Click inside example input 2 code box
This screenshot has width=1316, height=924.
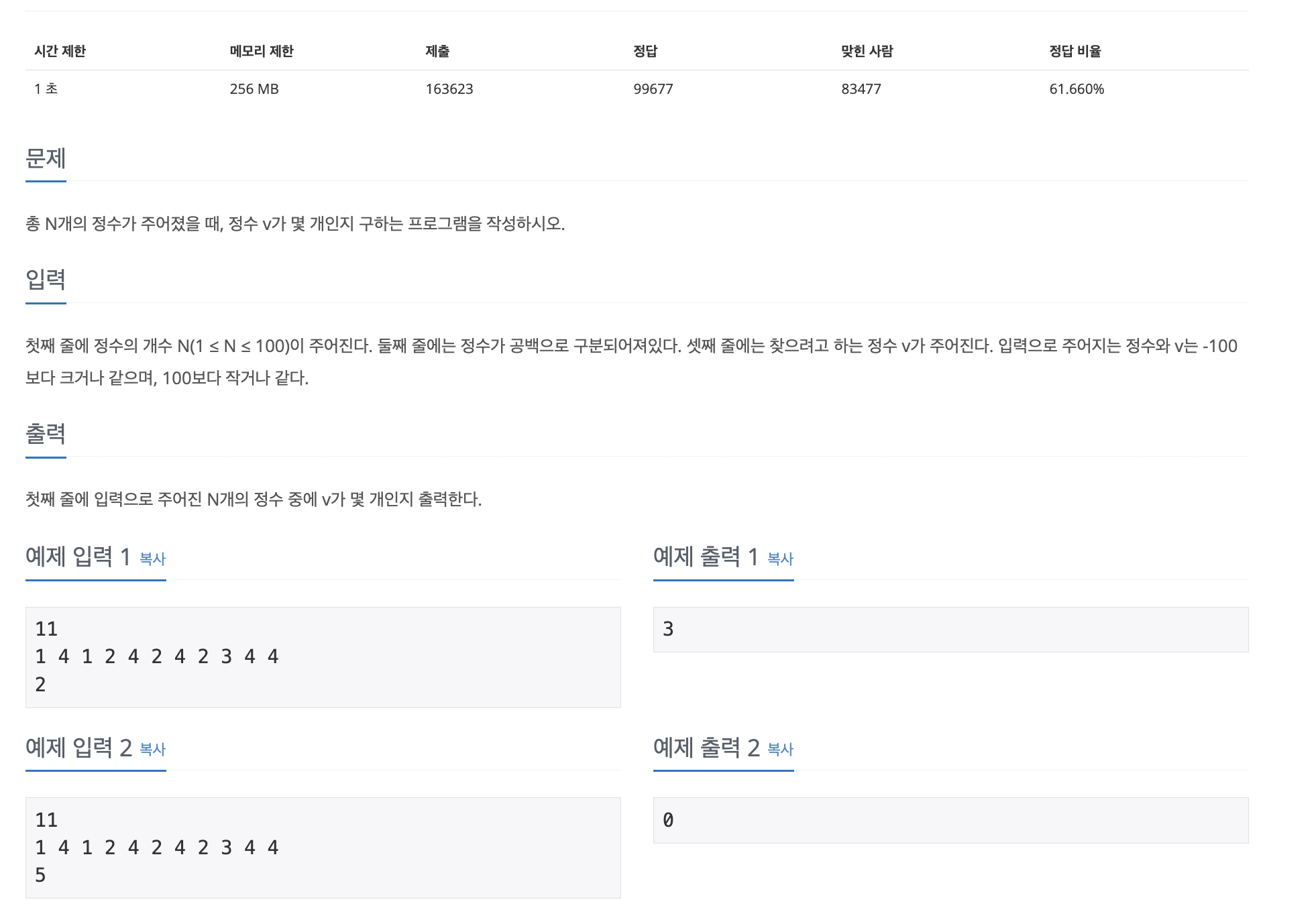coord(323,848)
